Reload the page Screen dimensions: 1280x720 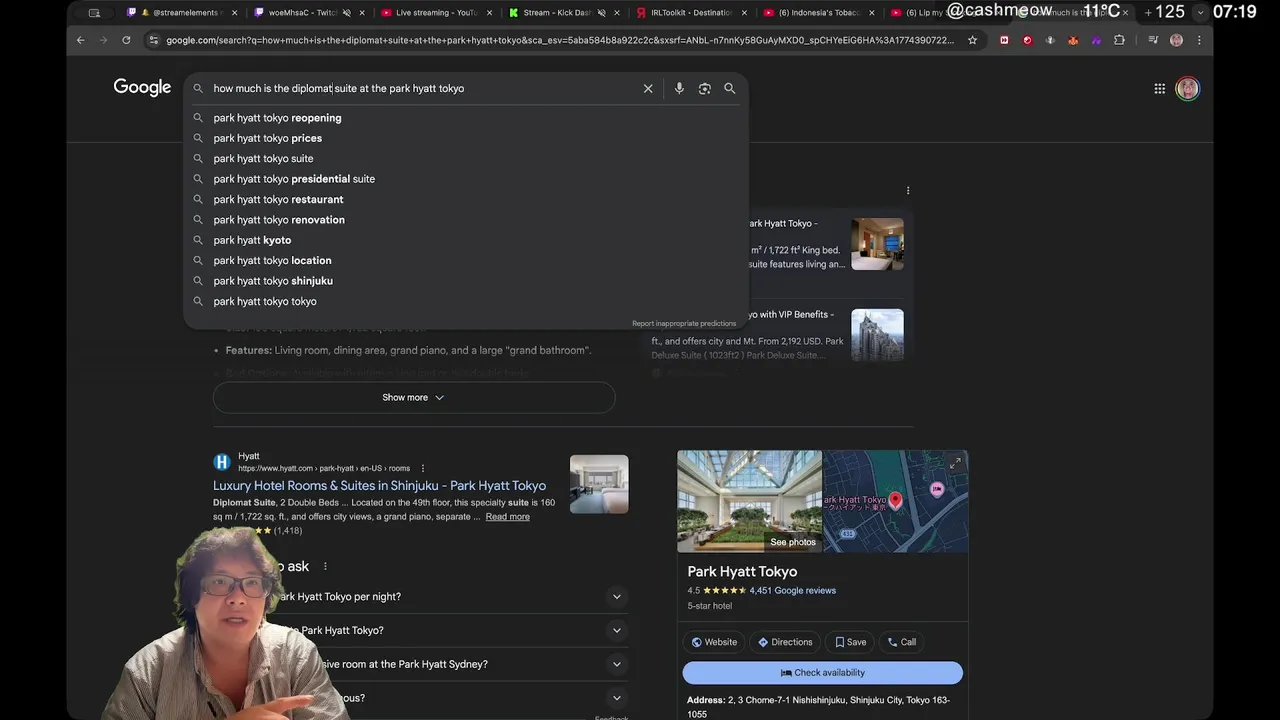[126, 40]
